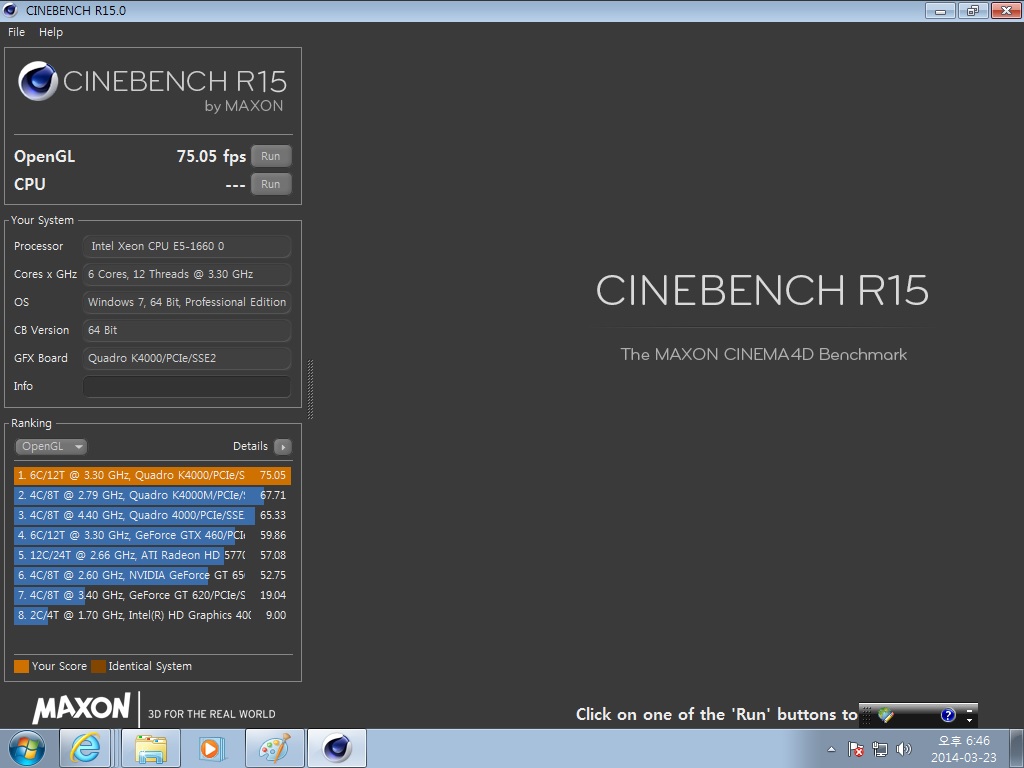Select ranking row 4 with GeForce GTX 460
The image size is (1024, 768).
pos(152,536)
